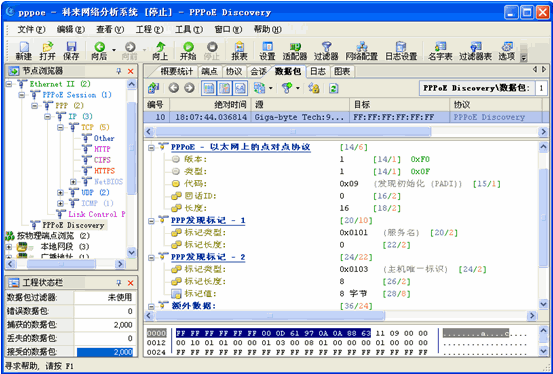Image resolution: width=553 pixels, height=374 pixels.
Task: Click the previous packet gray arrow
Action: tap(174, 88)
